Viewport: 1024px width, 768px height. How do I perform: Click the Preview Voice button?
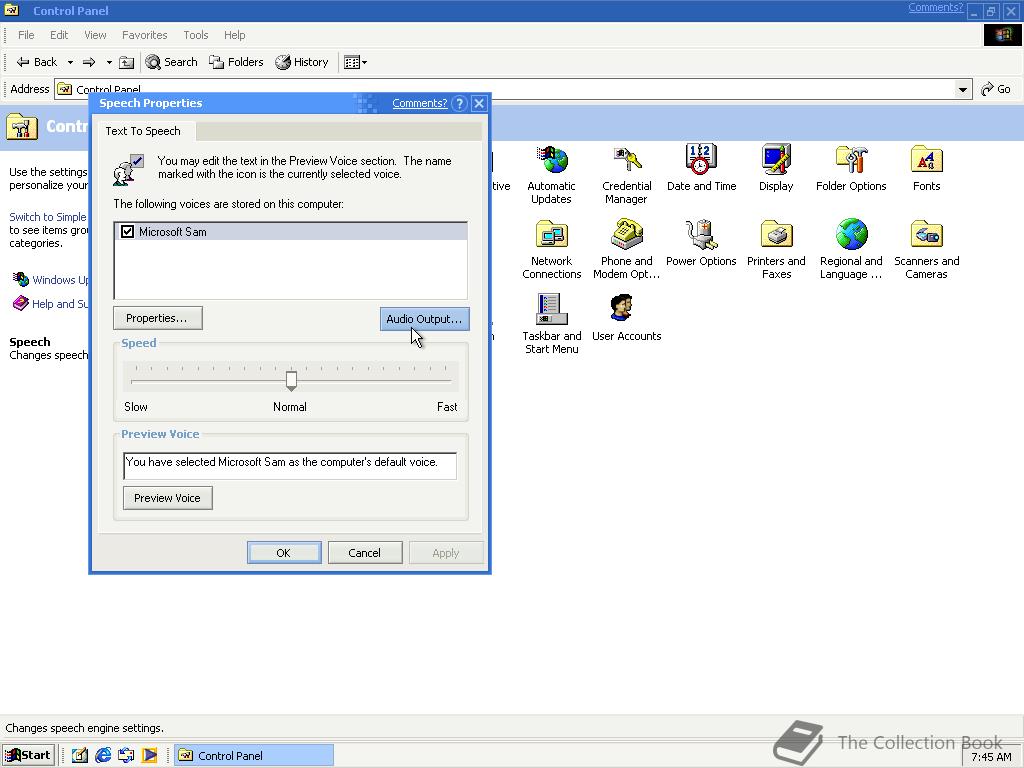click(167, 498)
